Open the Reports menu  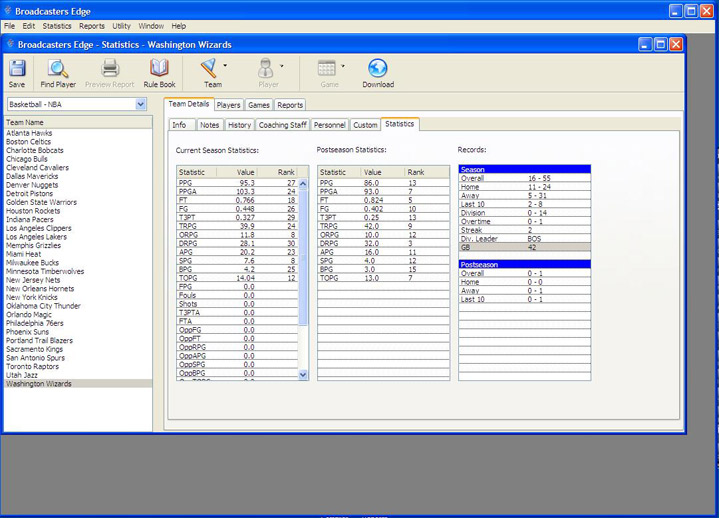92,26
